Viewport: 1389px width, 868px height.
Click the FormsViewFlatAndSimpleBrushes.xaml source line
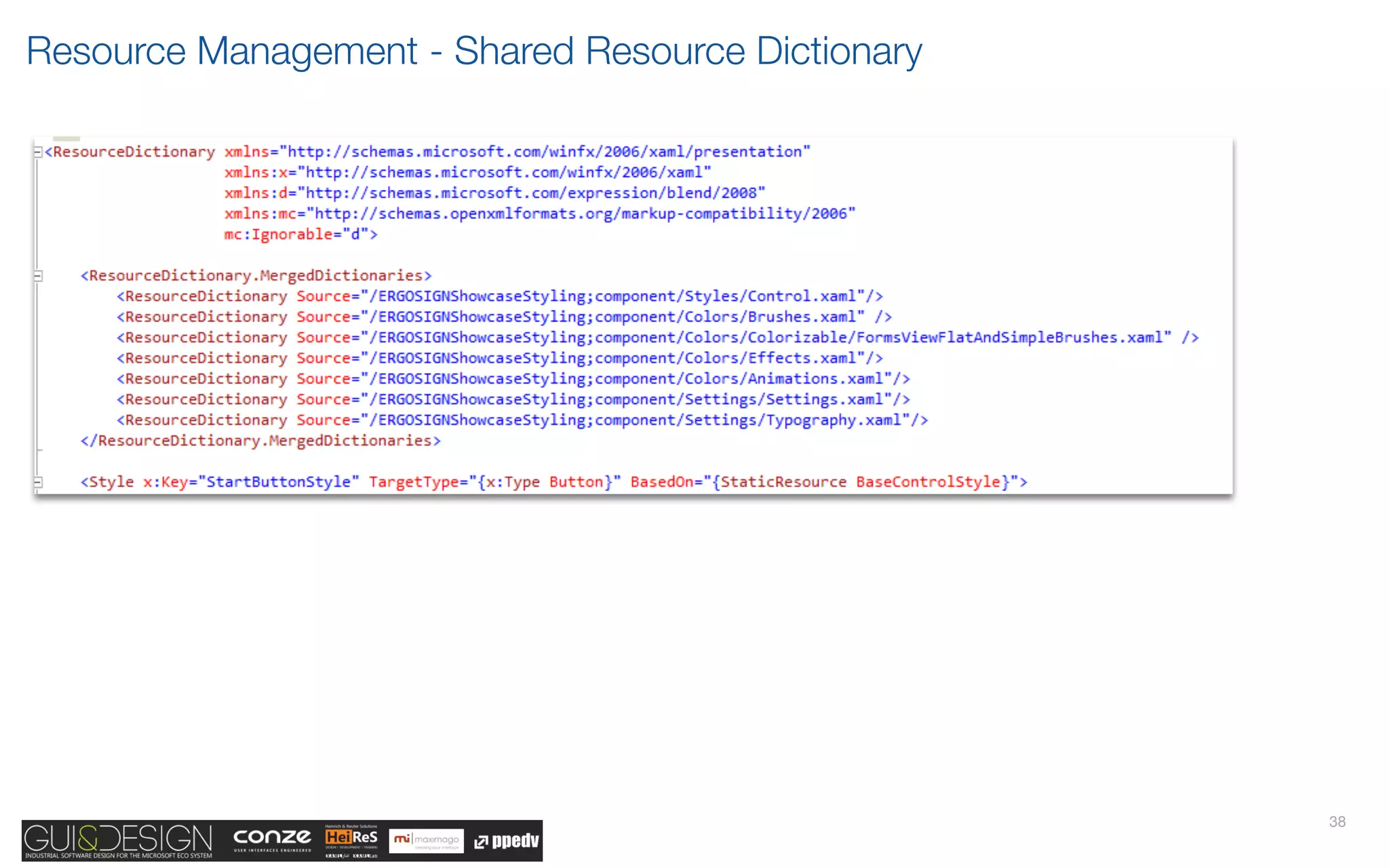(x=658, y=338)
